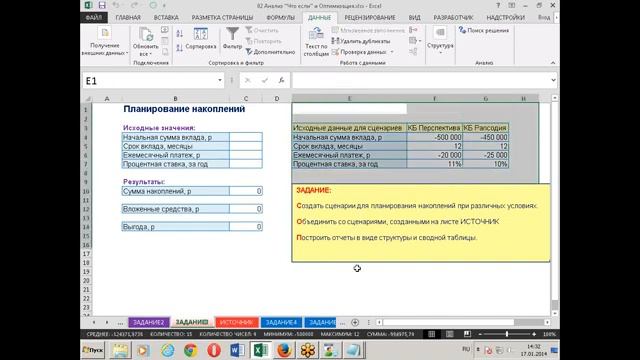Click the Redo arrow in quick access toolbar
The height and width of the screenshot is (360, 640).
(x=134, y=5)
